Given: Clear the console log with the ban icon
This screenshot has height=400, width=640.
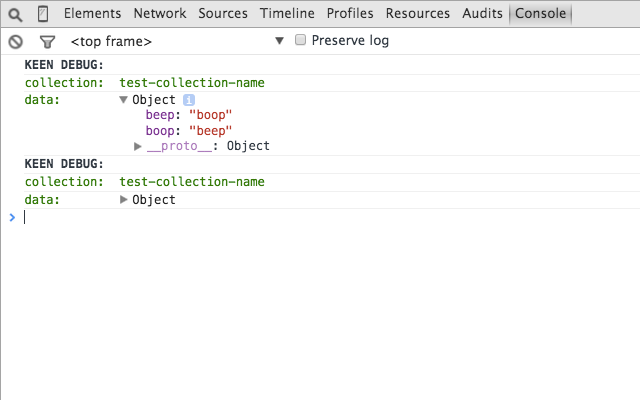Looking at the screenshot, I should (x=16, y=42).
